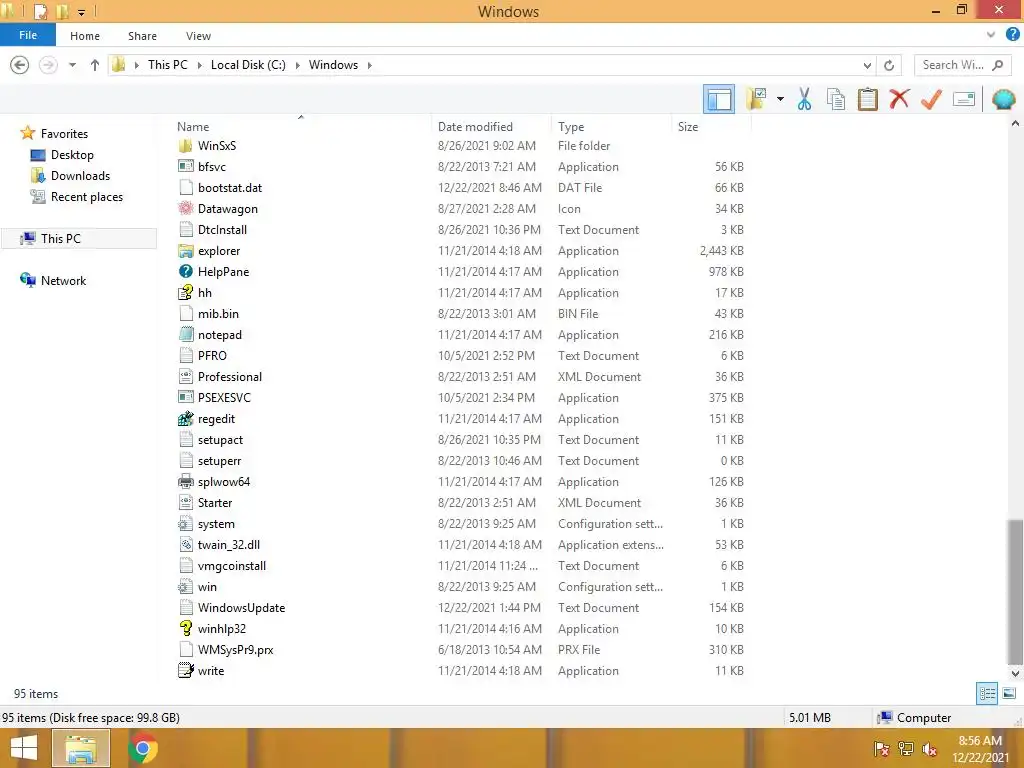Select the WinSxS folder icon
Image resolution: width=1024 pixels, height=768 pixels.
[x=185, y=146]
